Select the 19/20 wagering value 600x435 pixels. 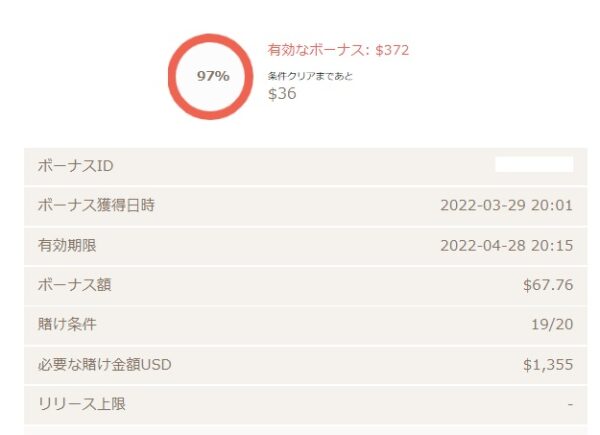(x=552, y=325)
